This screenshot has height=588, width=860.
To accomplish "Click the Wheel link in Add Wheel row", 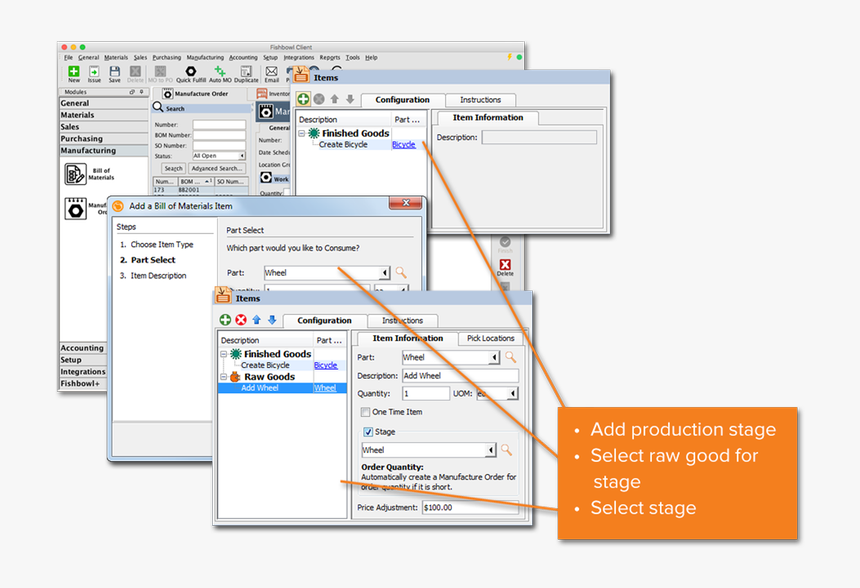I will 325,388.
